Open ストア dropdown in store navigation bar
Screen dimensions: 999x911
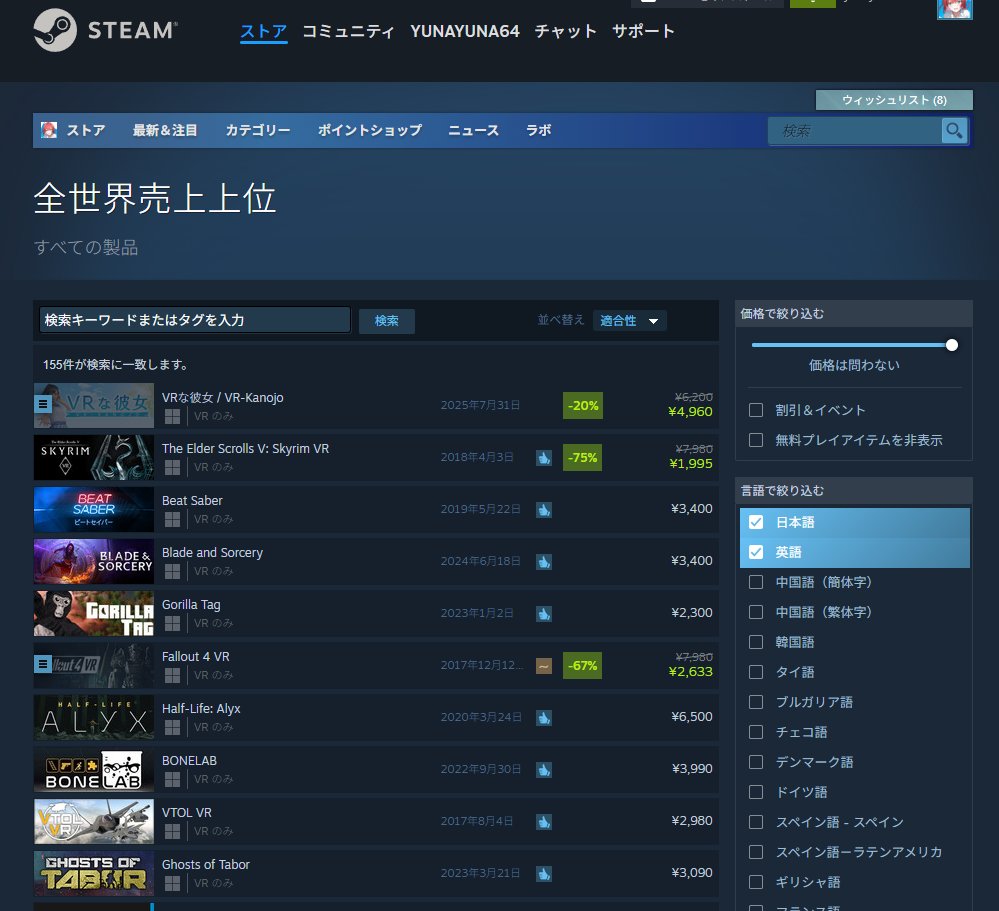click(86, 131)
